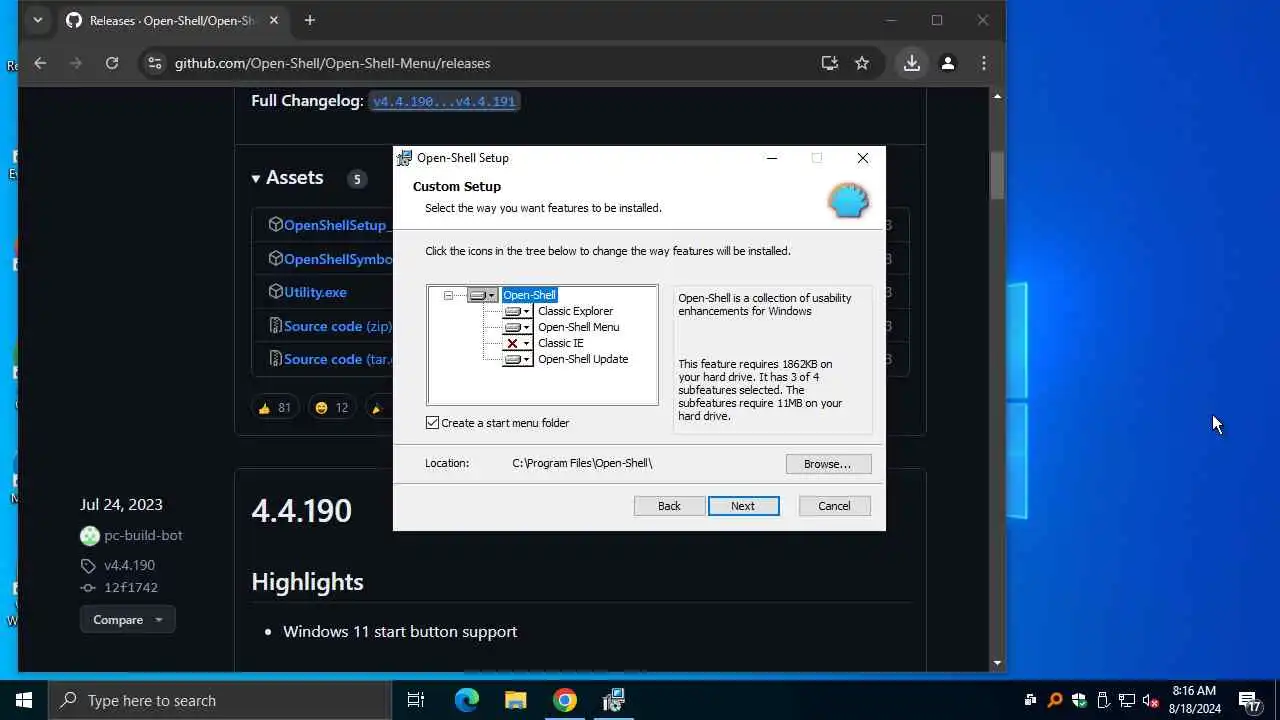Click the thumbs up reaction with 81
Screen dimensions: 1280x720
coord(274,407)
